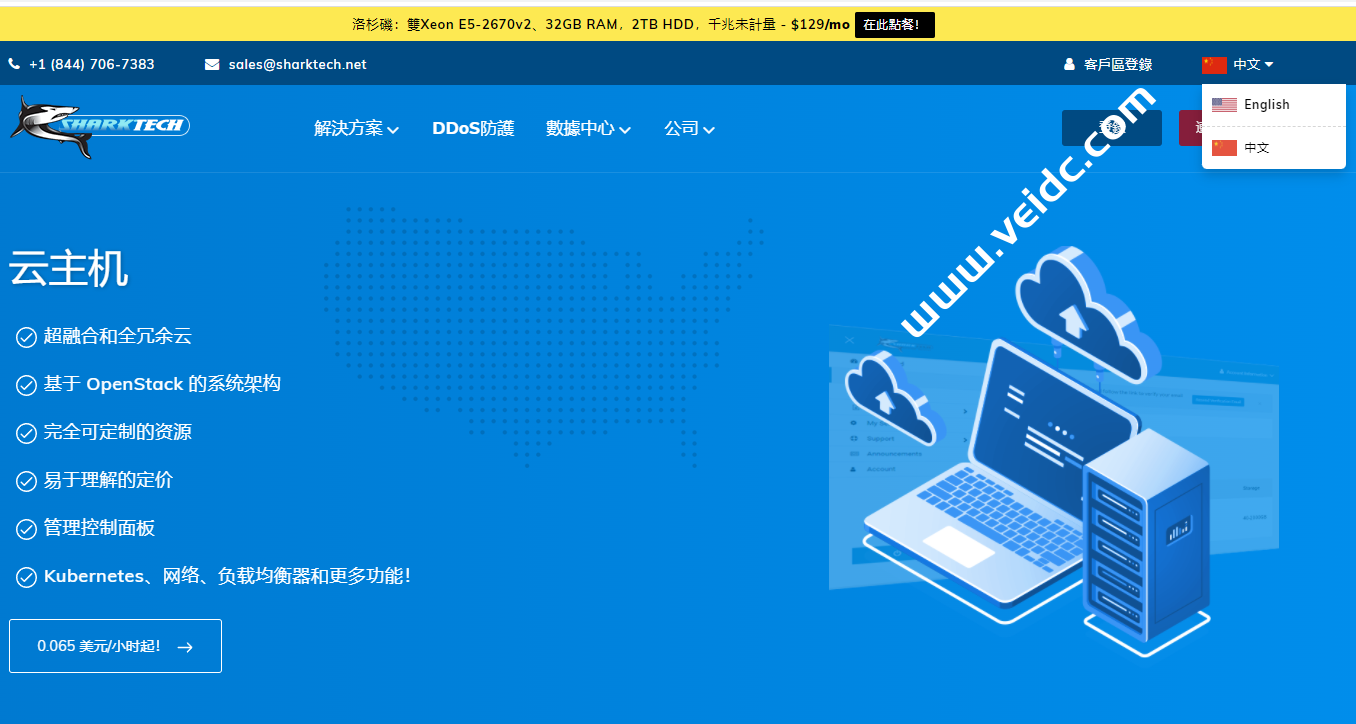Image resolution: width=1356 pixels, height=724 pixels.
Task: Click the user icon next to 客戶區登錄
Action: 1068,64
